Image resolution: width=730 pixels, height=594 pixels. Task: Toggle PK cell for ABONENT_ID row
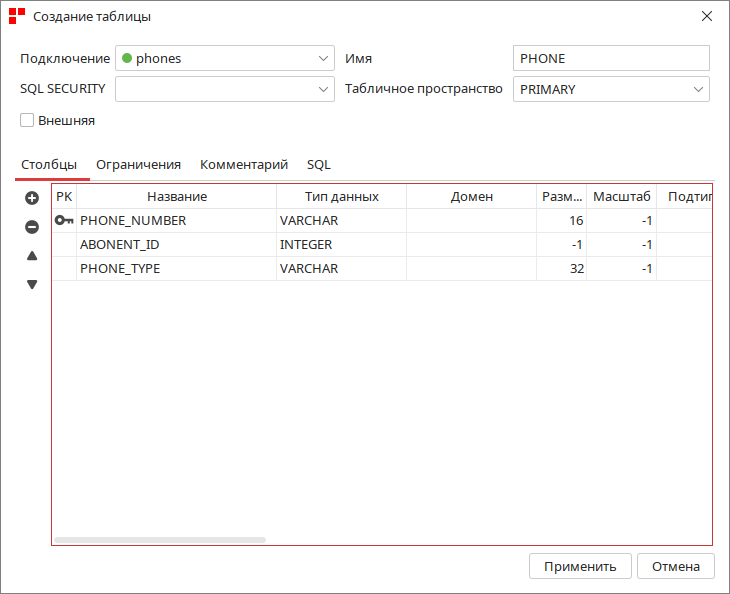click(64, 244)
